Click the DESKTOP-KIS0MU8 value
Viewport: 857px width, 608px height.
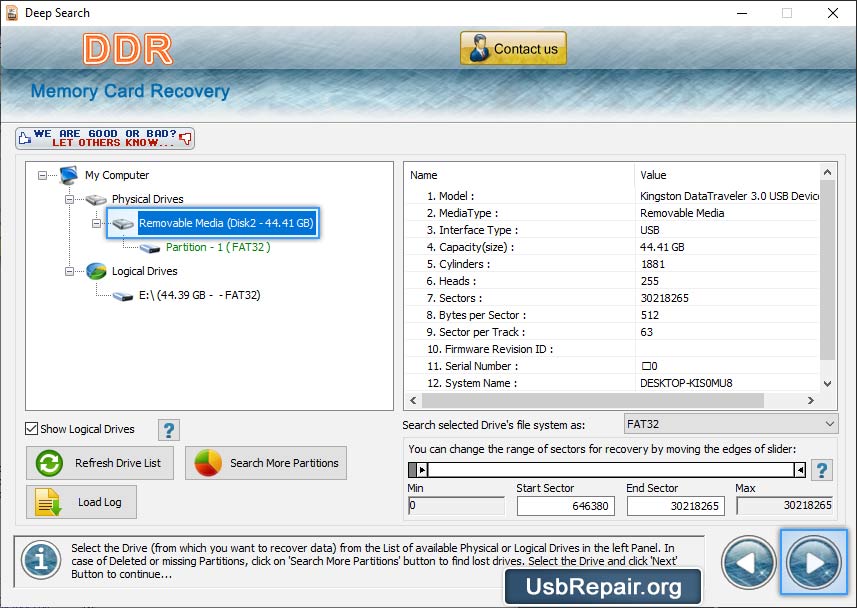(686, 383)
